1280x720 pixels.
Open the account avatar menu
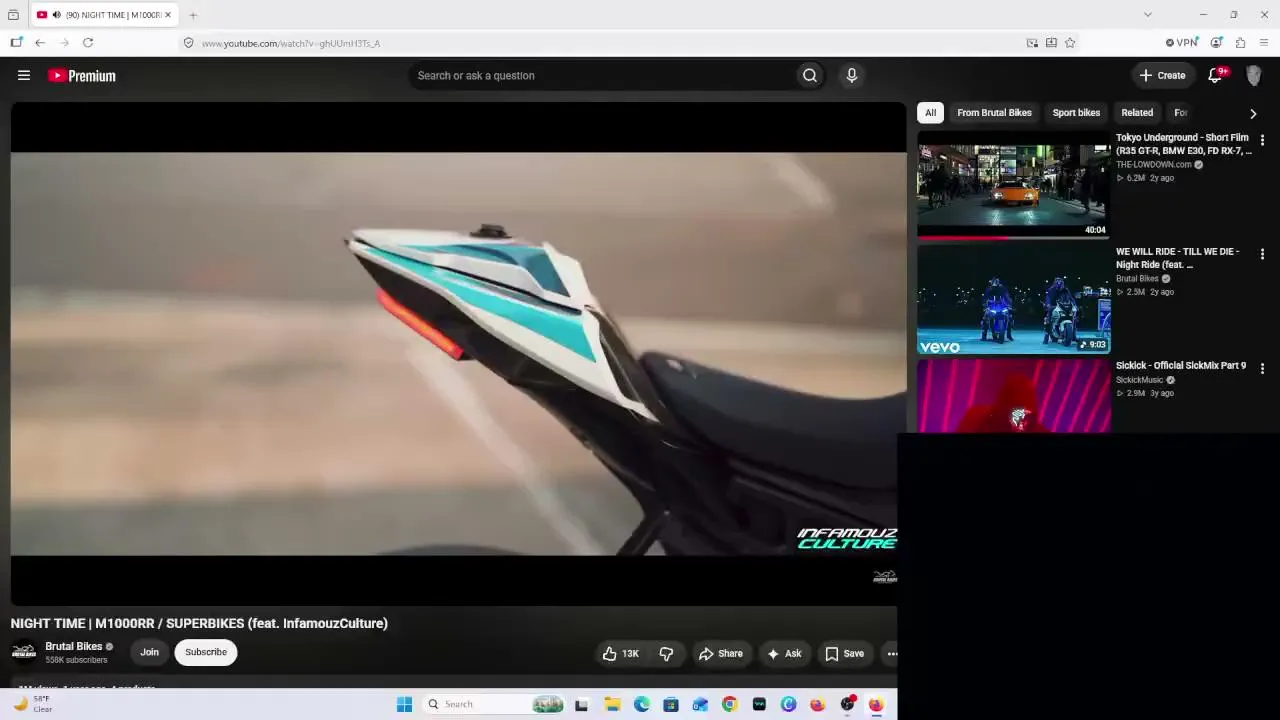1254,75
